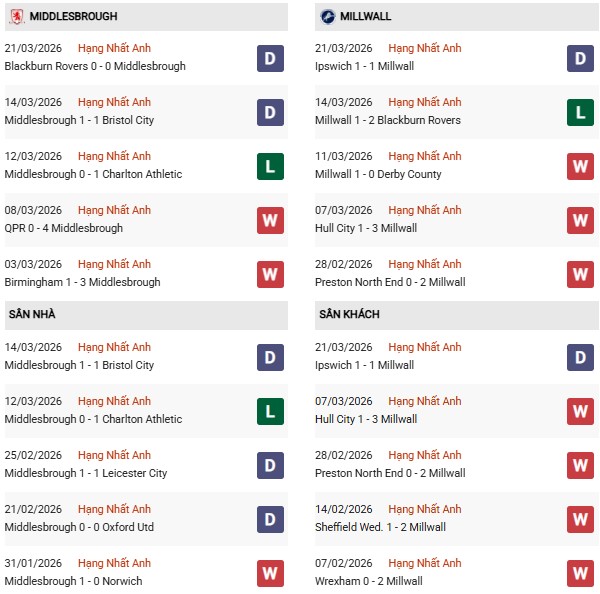Click the W badge for QPR 0-4 Middlesbrough
Viewport: 600px width, 594px height.
(269, 220)
